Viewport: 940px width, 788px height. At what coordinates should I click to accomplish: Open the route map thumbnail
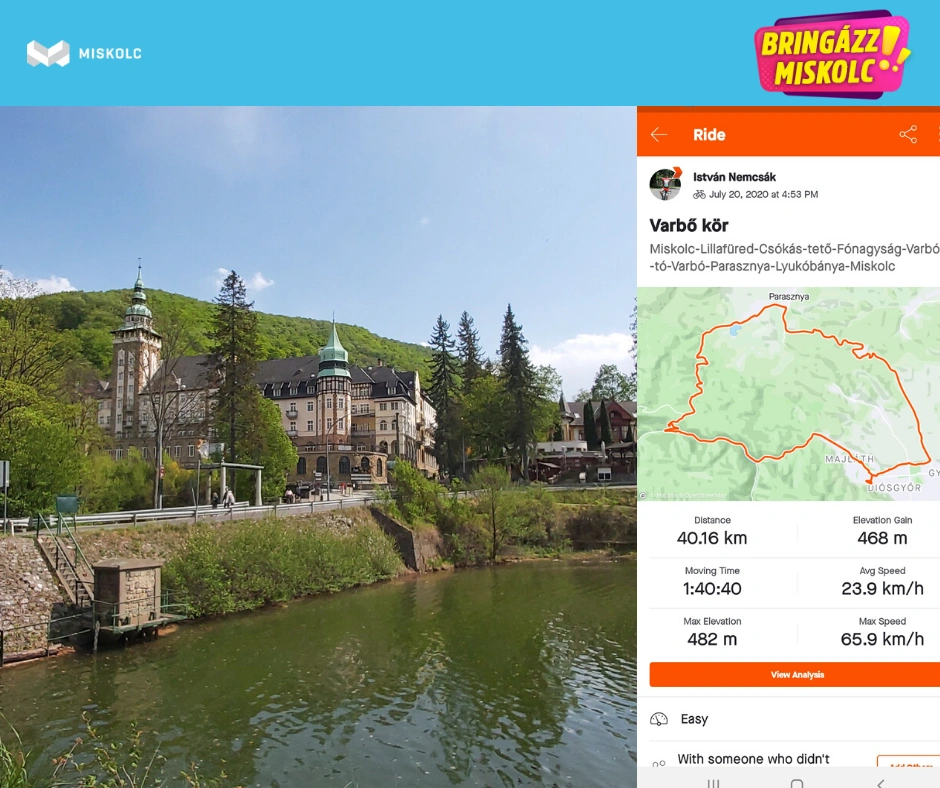pos(788,394)
